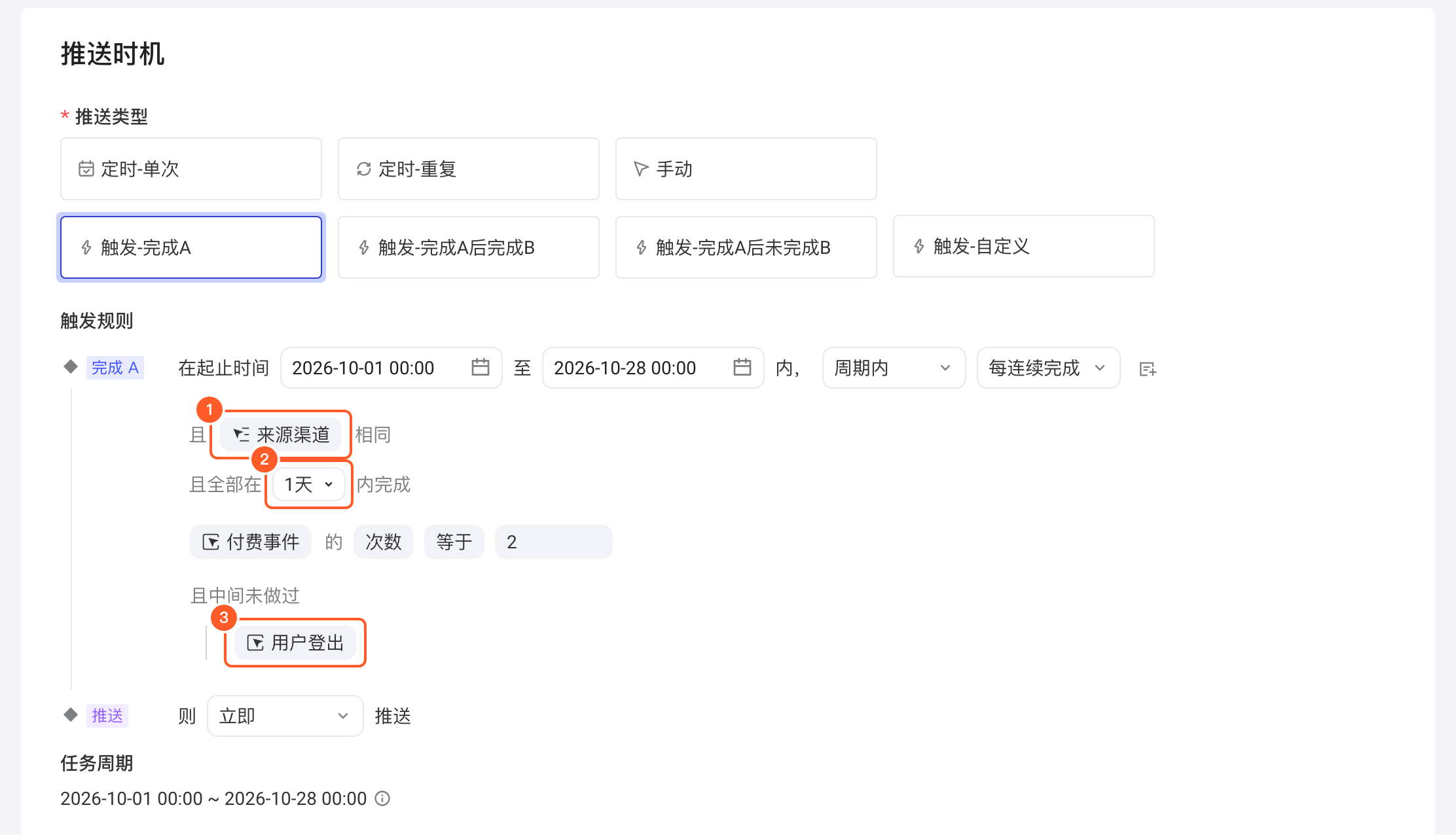Click the 推送时机 section title
Screen dimensions: 1456x835
pos(113,54)
